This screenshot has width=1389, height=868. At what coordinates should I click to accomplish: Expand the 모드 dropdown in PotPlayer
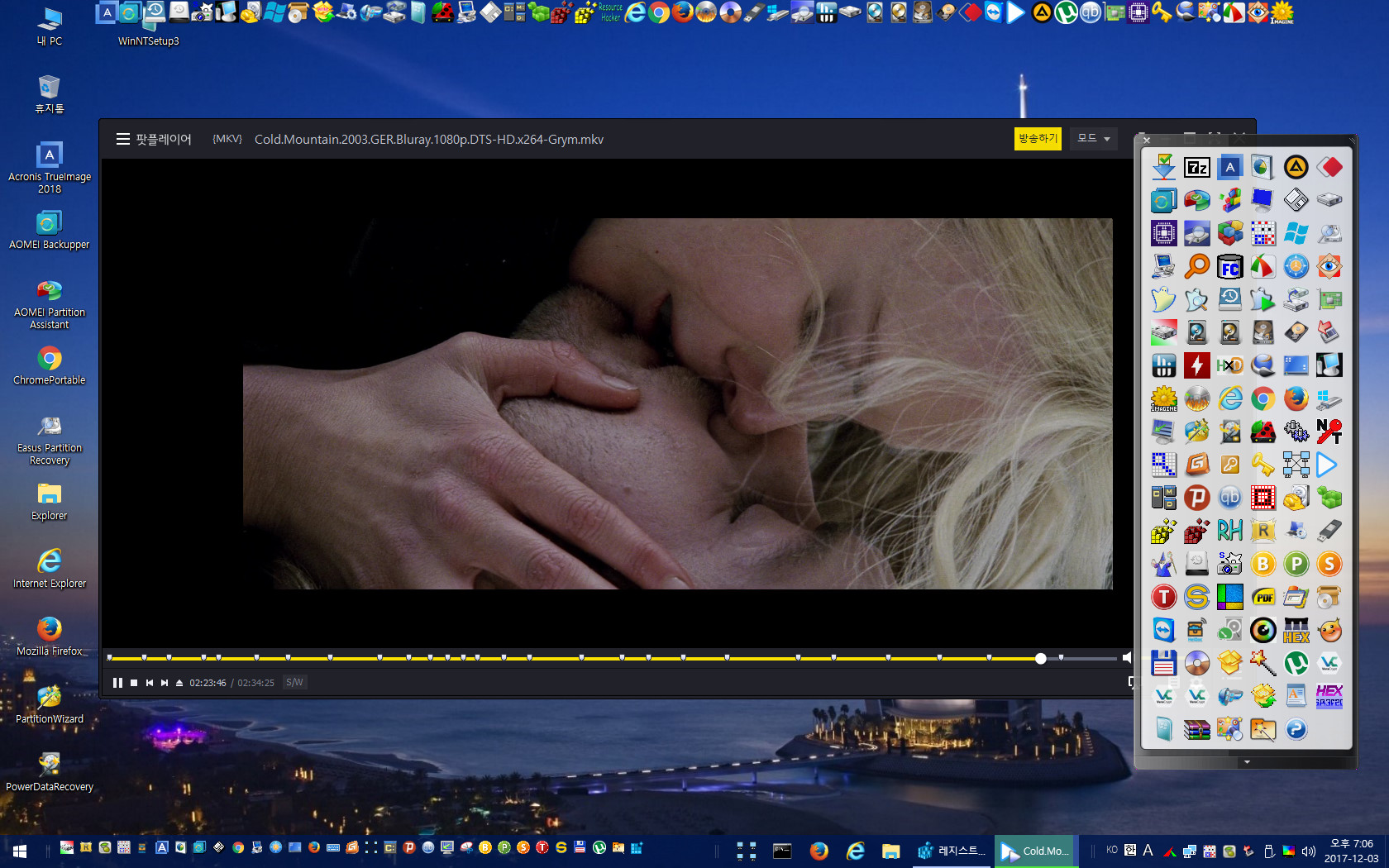click(1094, 139)
